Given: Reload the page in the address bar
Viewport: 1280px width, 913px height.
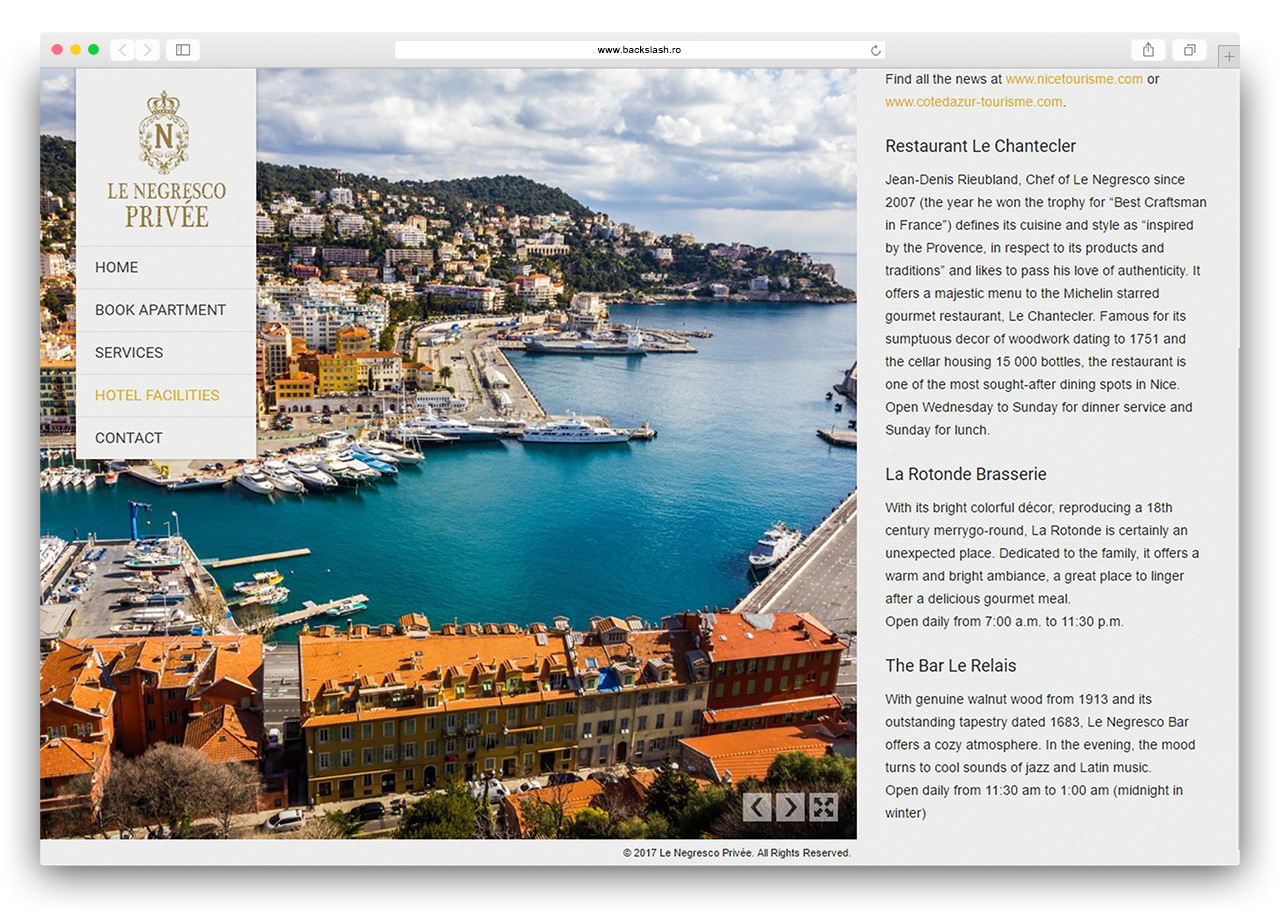Looking at the screenshot, I should (x=876, y=50).
